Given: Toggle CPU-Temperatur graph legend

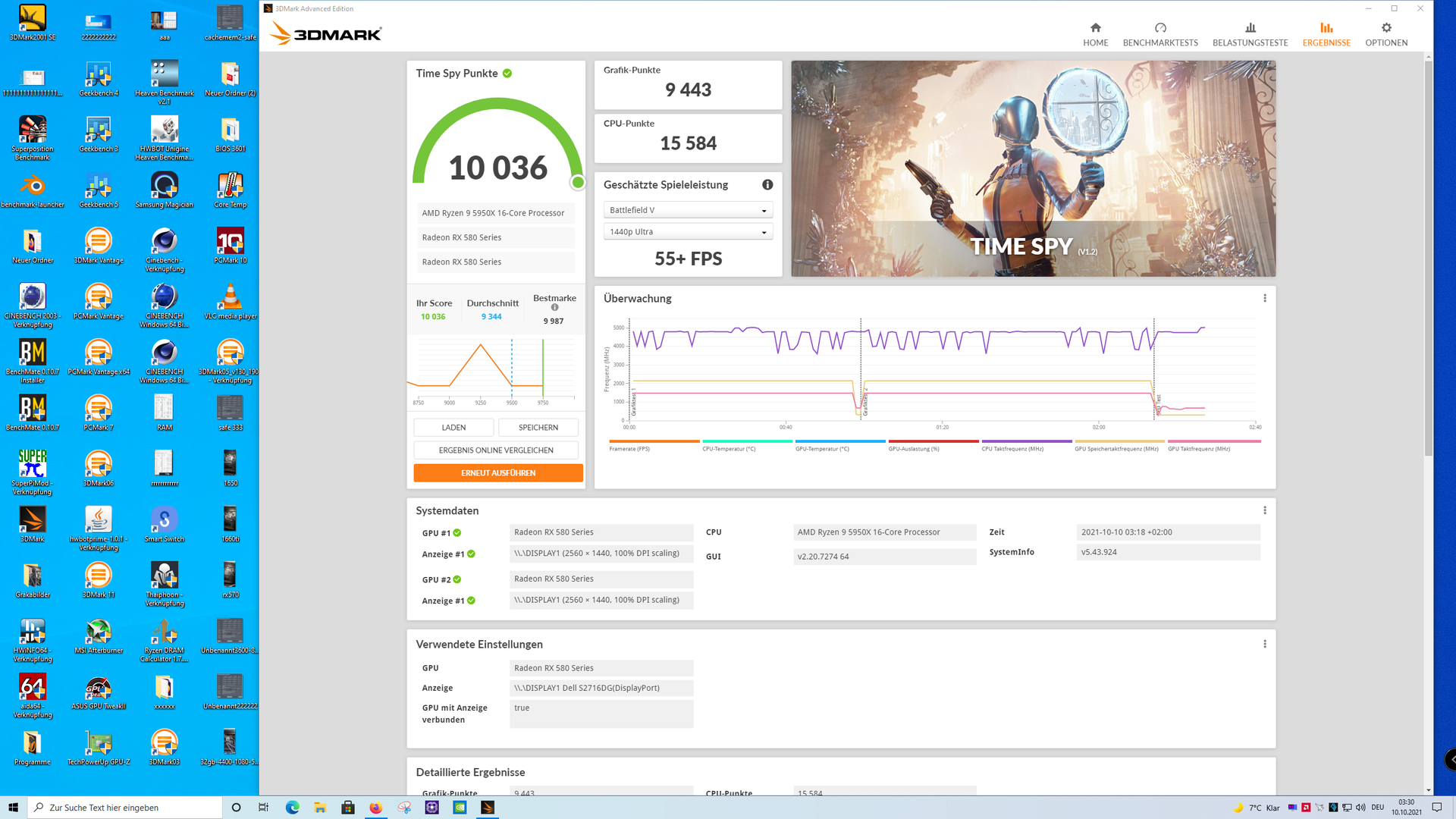Looking at the screenshot, I should (746, 446).
